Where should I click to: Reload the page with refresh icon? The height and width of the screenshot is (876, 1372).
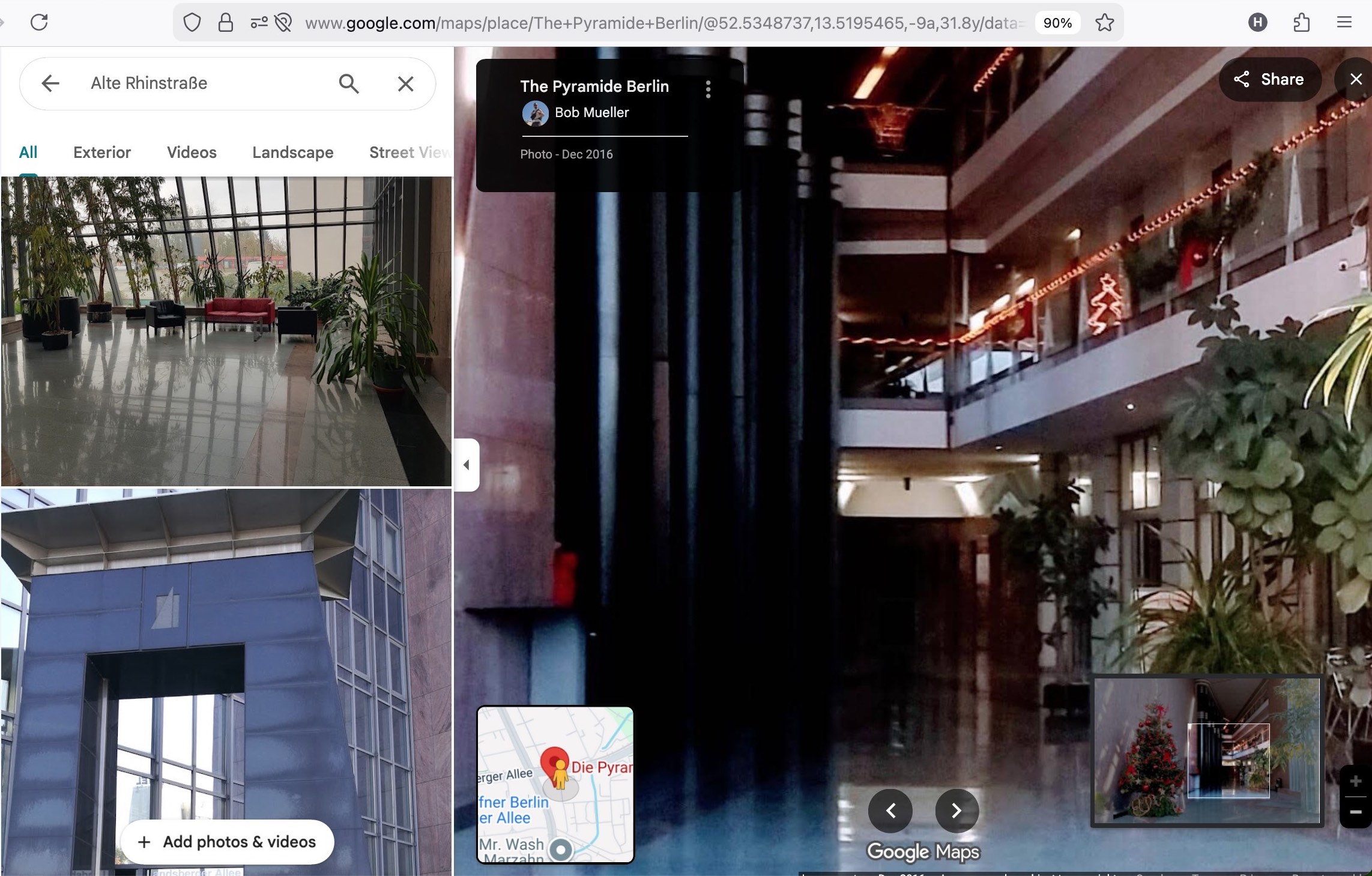click(x=39, y=23)
